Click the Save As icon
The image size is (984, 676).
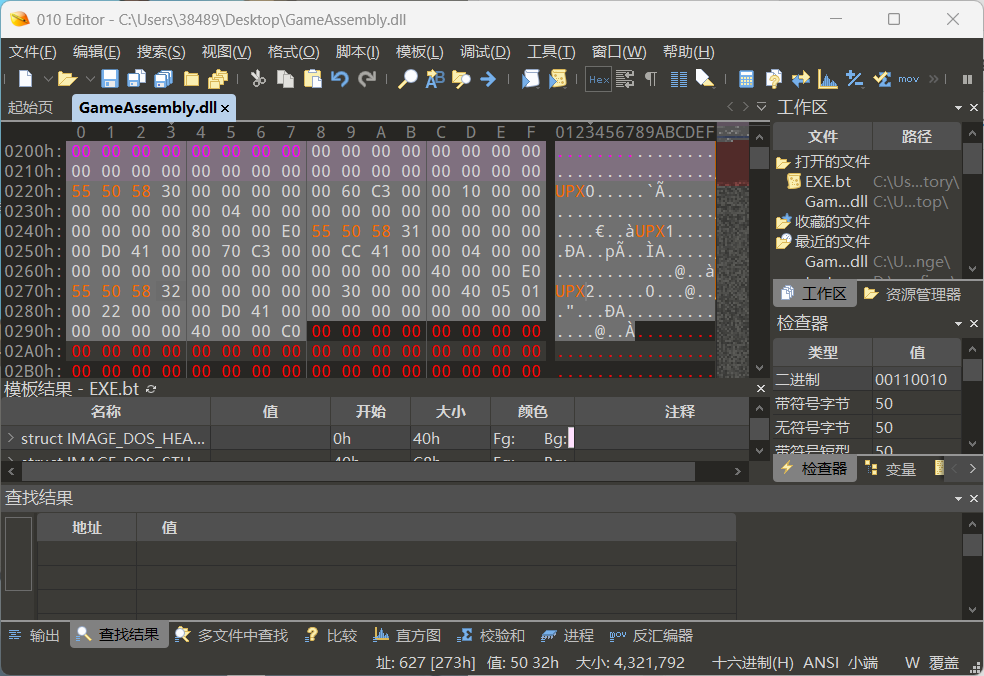coord(136,78)
